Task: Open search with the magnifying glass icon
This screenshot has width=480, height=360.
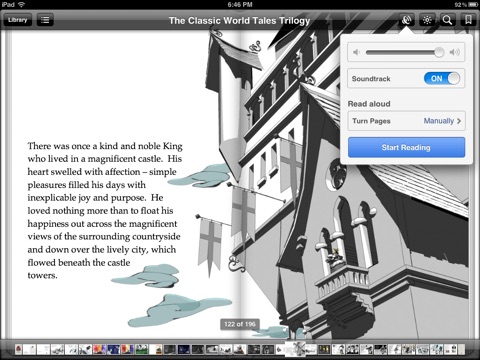Action: pyautogui.click(x=447, y=20)
